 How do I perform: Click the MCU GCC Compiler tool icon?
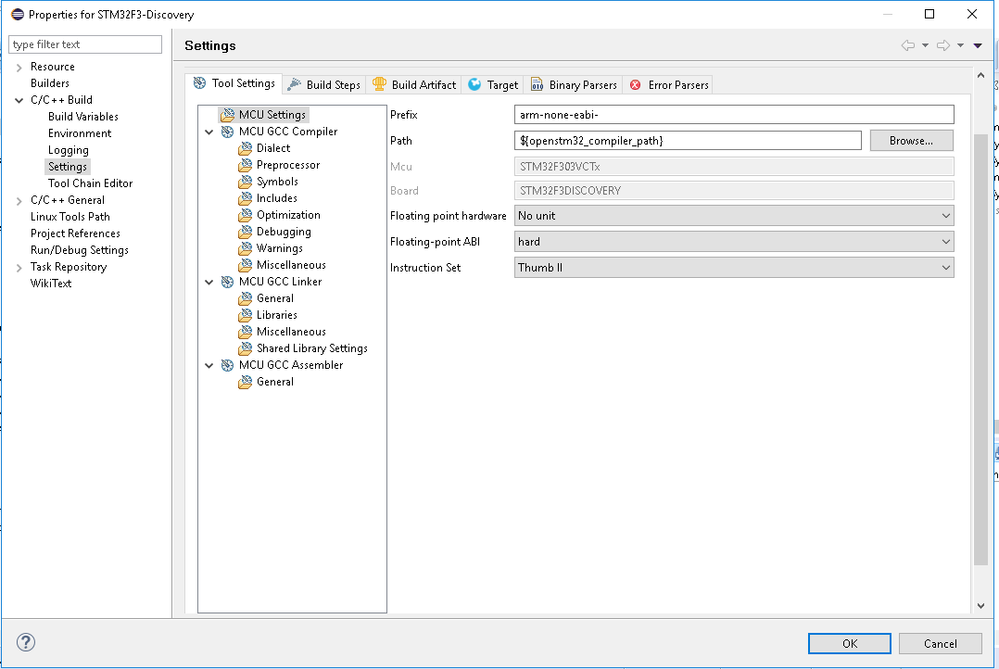(x=227, y=132)
